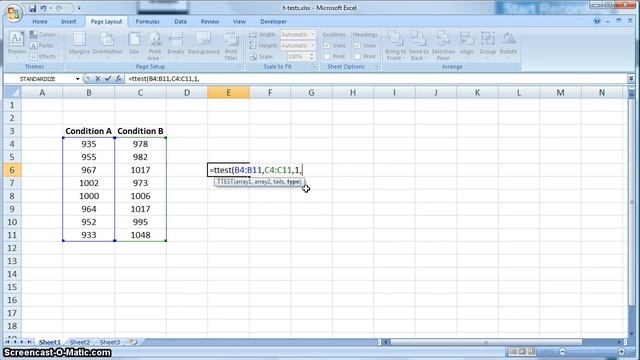The width and height of the screenshot is (640, 360).
Task: Save the workbook from Quick Access Toolbar
Action: coord(32,8)
